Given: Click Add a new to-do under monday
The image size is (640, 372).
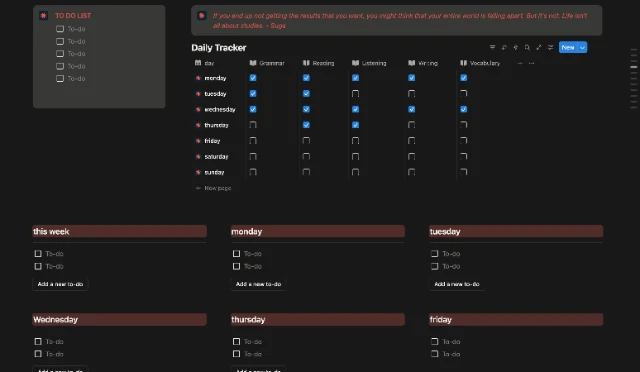Looking at the screenshot, I should 258,284.
